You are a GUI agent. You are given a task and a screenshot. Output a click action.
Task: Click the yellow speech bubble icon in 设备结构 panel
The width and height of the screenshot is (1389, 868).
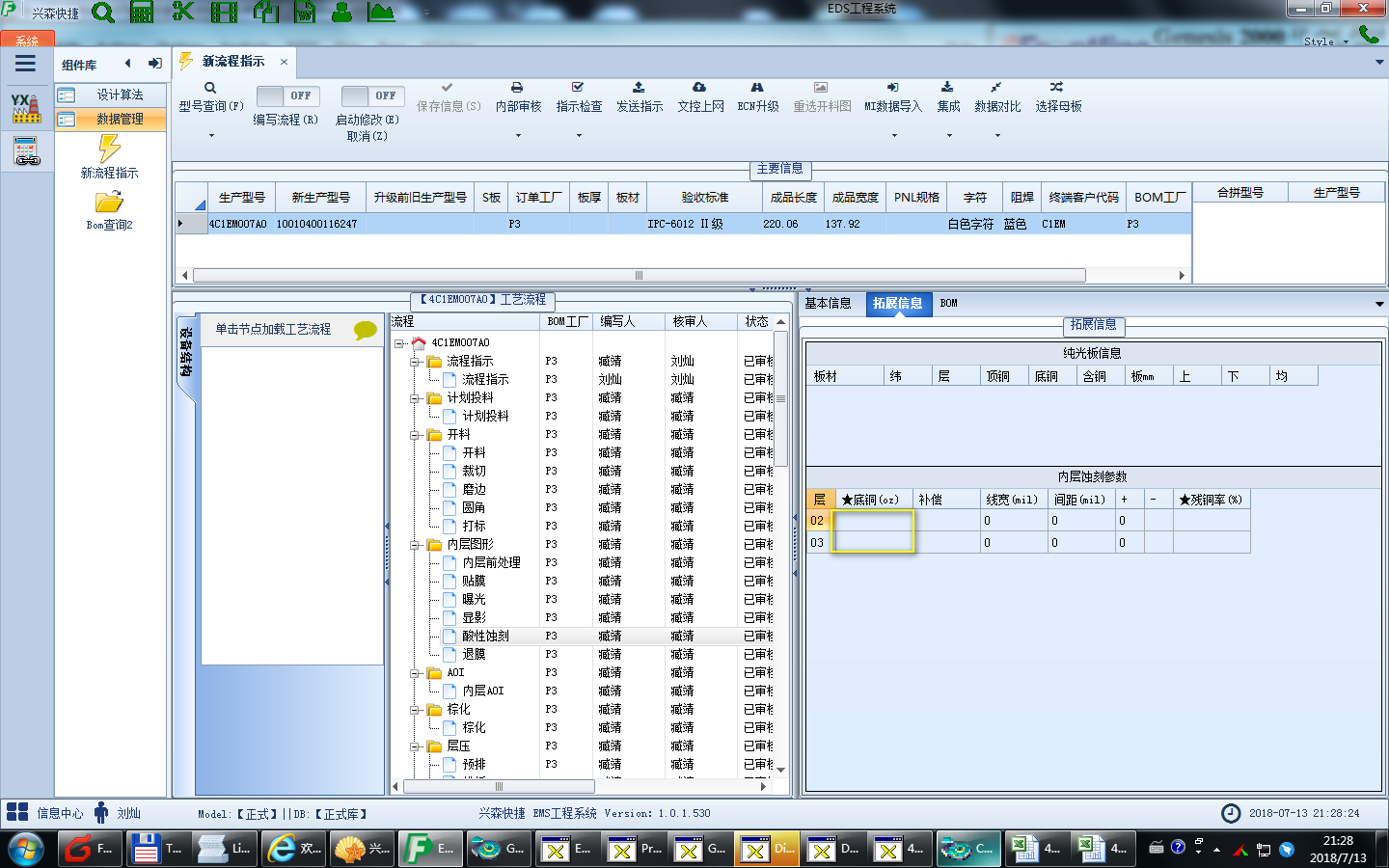coord(365,330)
